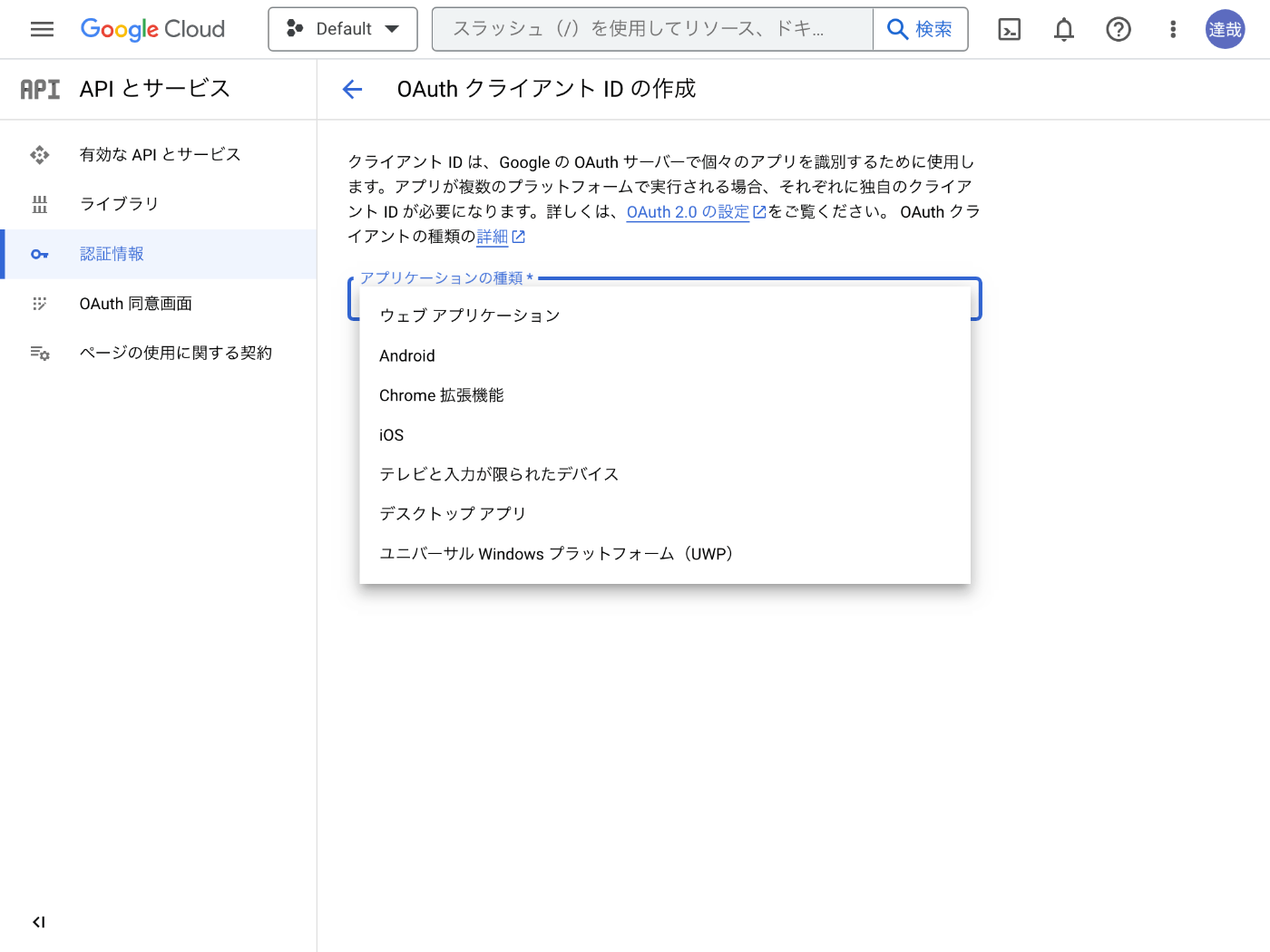This screenshot has width=1270, height=952.
Task: Open the user account avatar 達哉
Action: point(1225,29)
